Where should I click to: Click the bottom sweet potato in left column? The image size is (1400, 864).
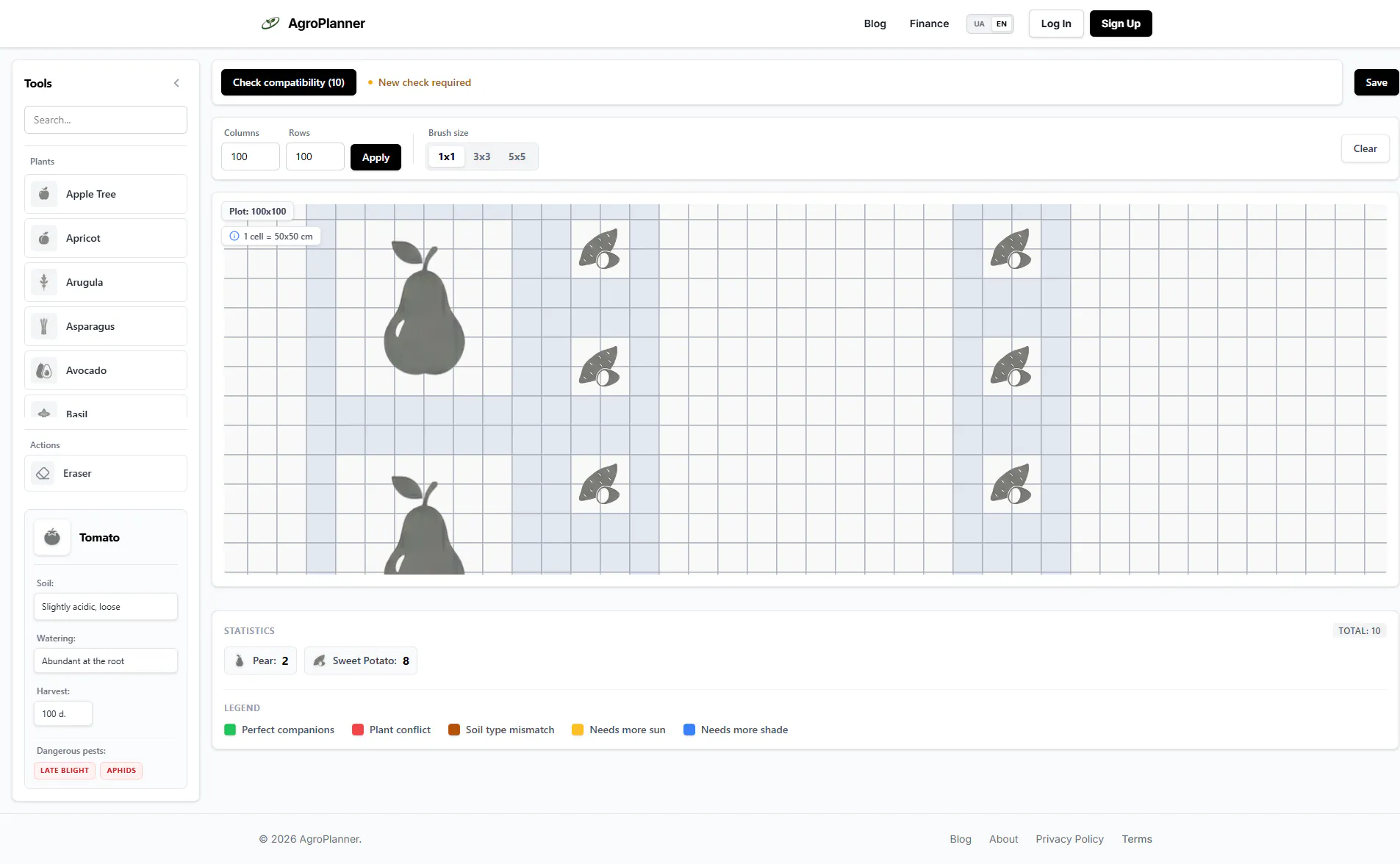(600, 484)
